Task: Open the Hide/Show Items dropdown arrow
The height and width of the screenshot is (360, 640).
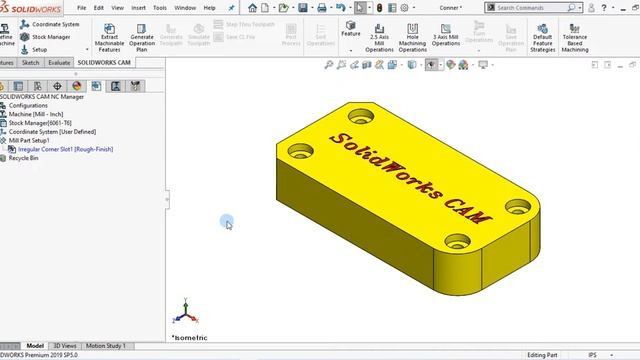Action: tap(440, 65)
